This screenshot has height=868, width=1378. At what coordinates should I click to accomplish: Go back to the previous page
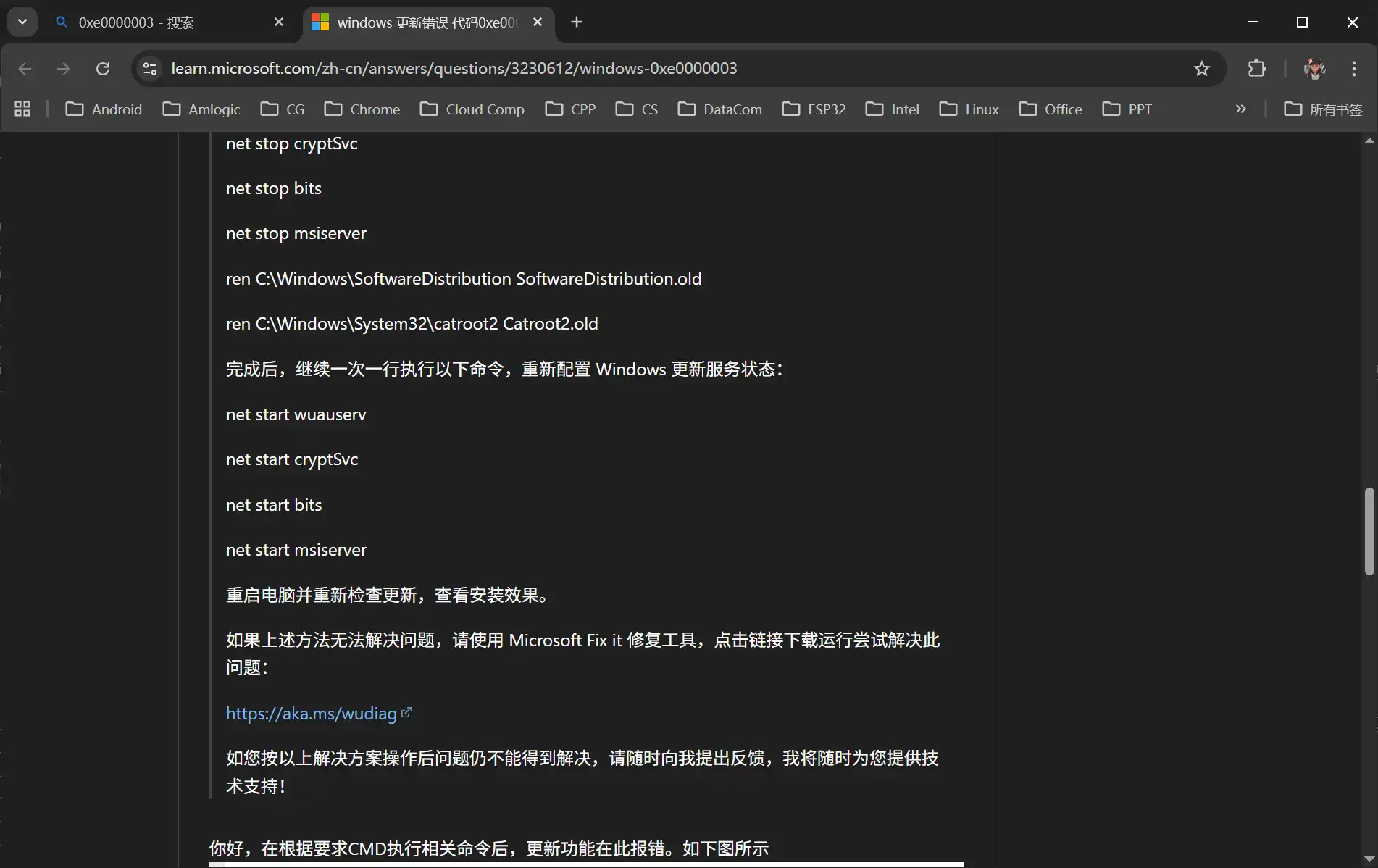[25, 69]
